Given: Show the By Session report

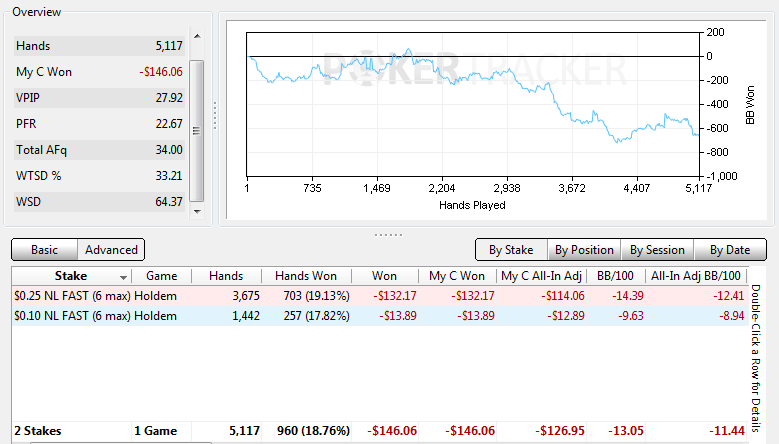Looking at the screenshot, I should click(x=657, y=250).
